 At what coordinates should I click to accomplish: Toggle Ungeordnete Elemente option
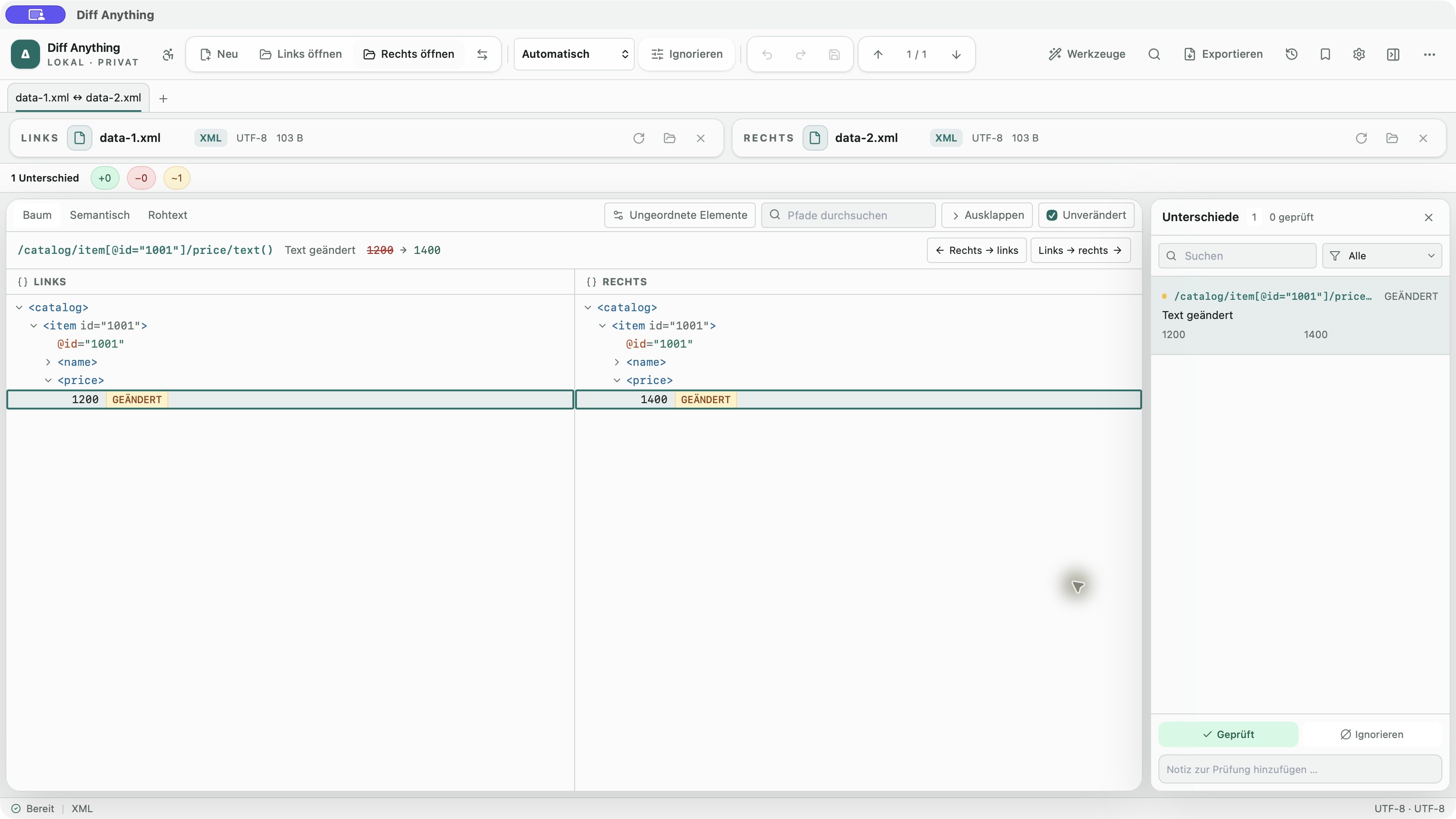point(680,215)
